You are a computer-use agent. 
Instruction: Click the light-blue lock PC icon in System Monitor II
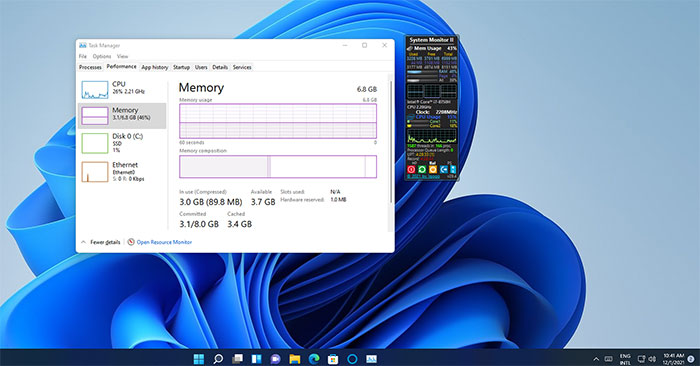(x=453, y=169)
